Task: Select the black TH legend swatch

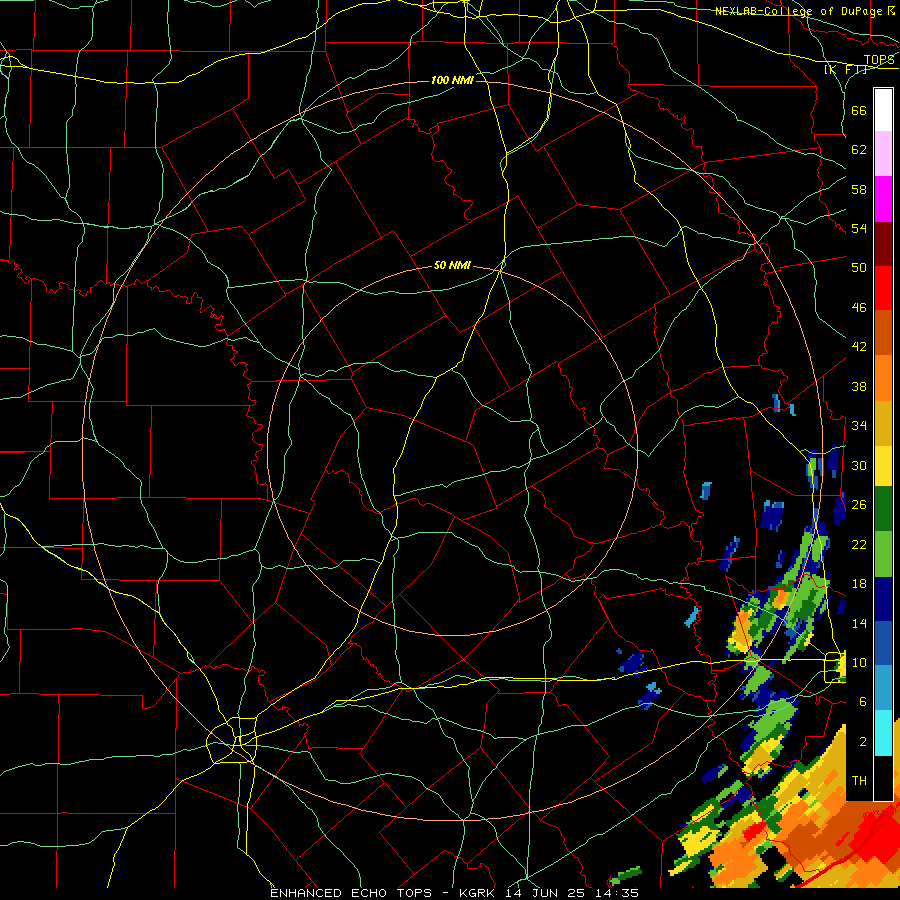Action: (x=883, y=778)
